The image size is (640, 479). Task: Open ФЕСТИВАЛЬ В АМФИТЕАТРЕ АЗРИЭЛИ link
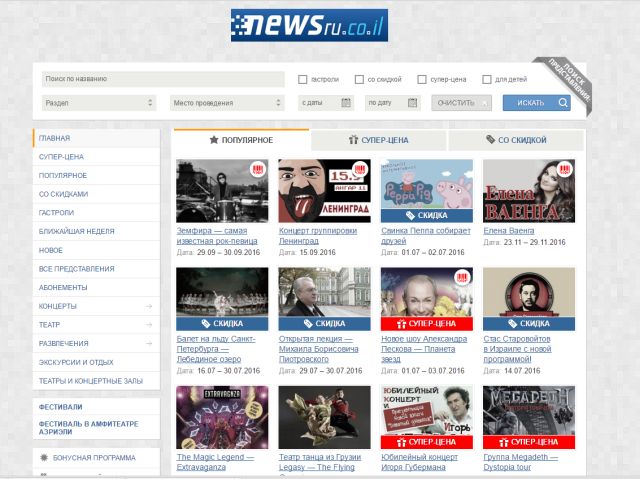coord(89,428)
